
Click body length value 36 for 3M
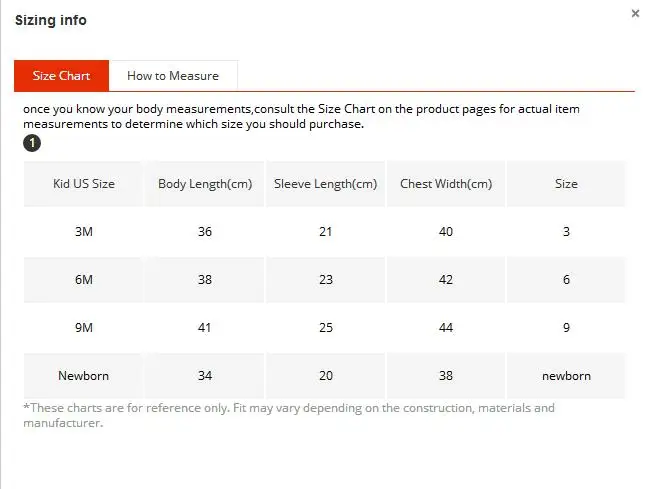(205, 232)
